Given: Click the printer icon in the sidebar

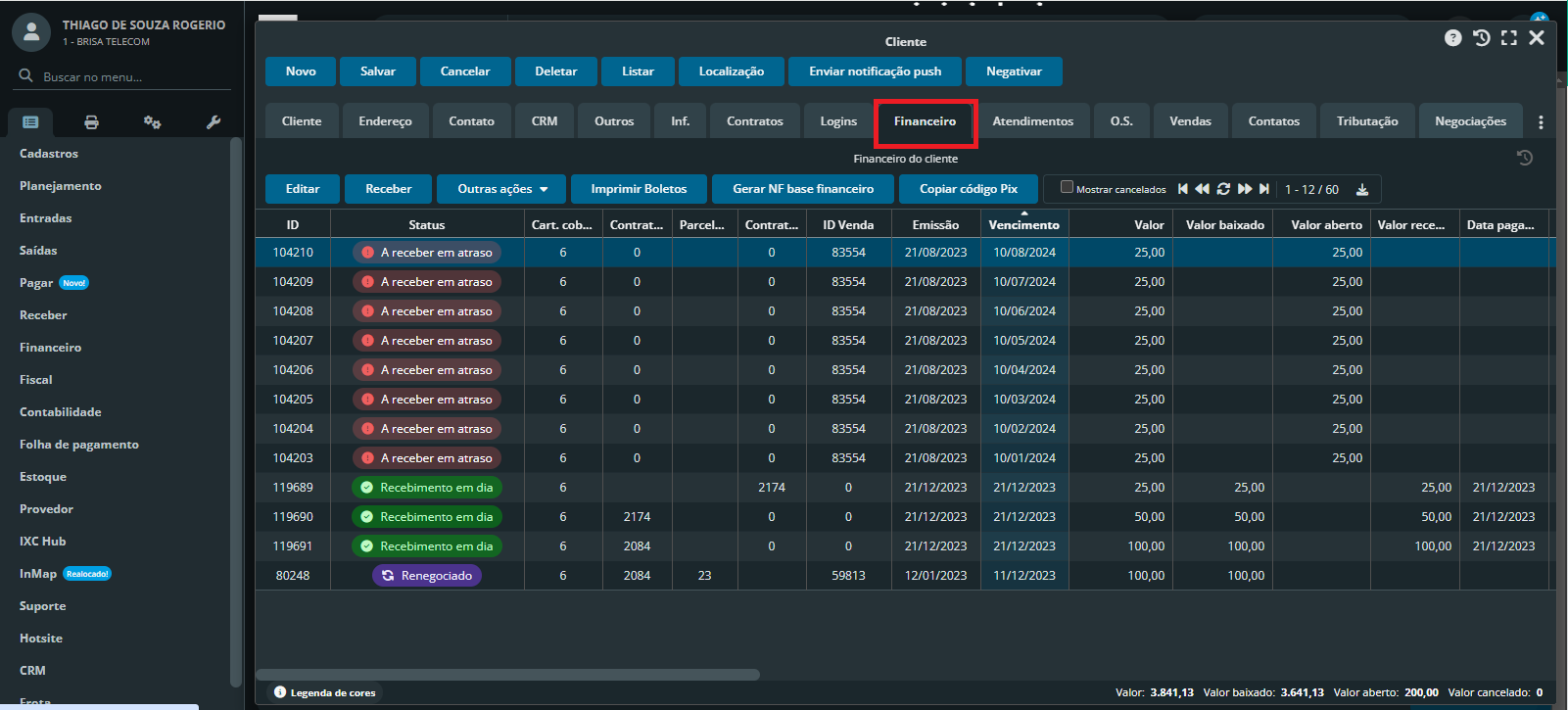Looking at the screenshot, I should coord(91,122).
